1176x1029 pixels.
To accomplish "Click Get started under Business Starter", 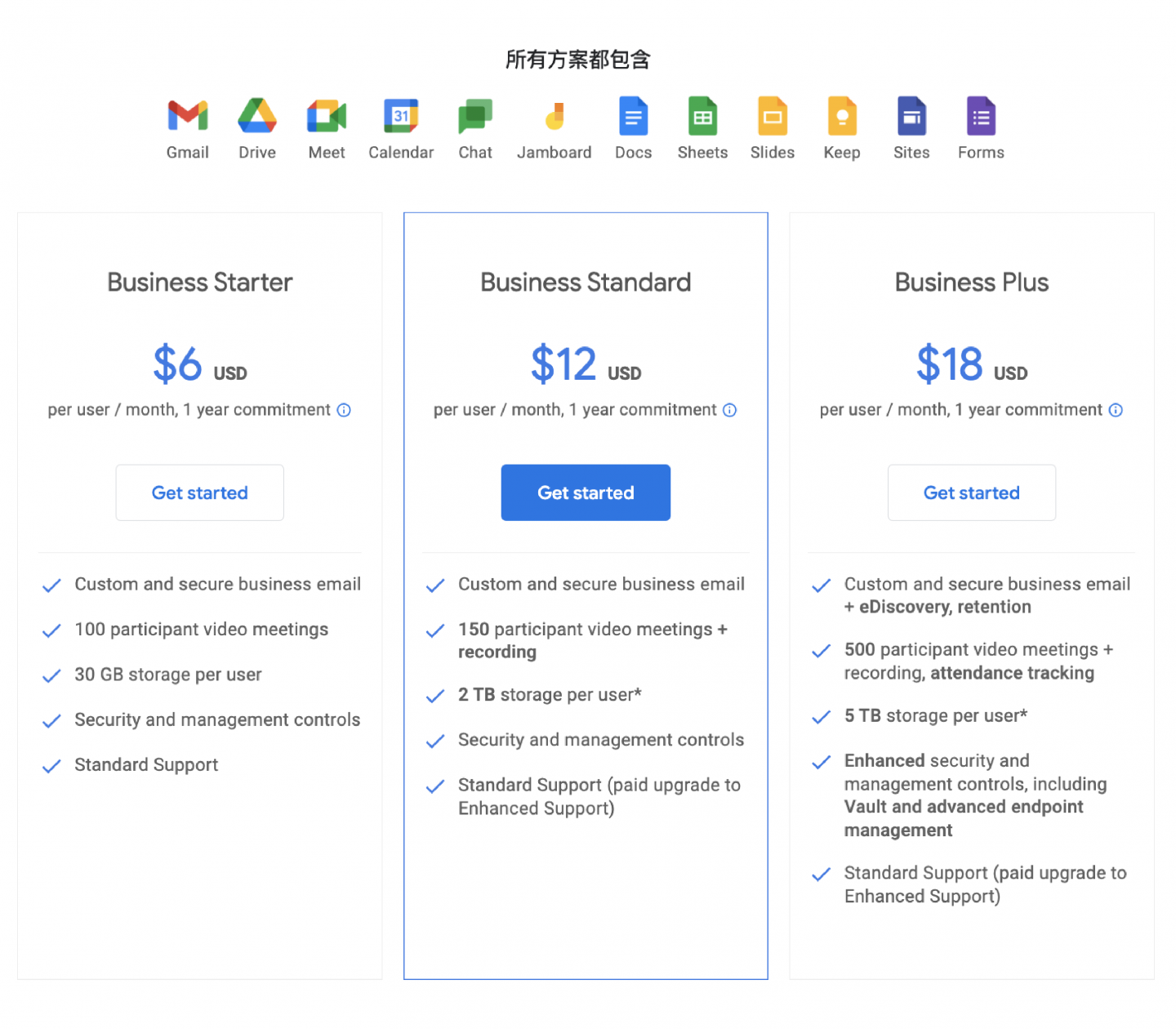I will point(200,492).
